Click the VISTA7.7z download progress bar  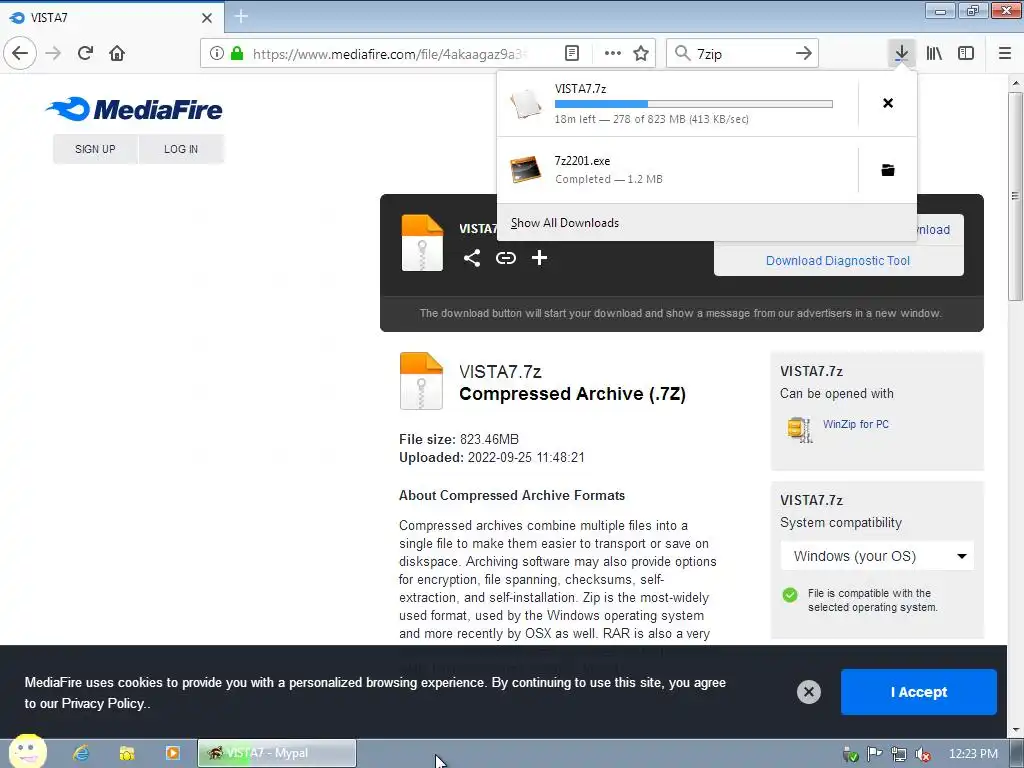click(694, 104)
